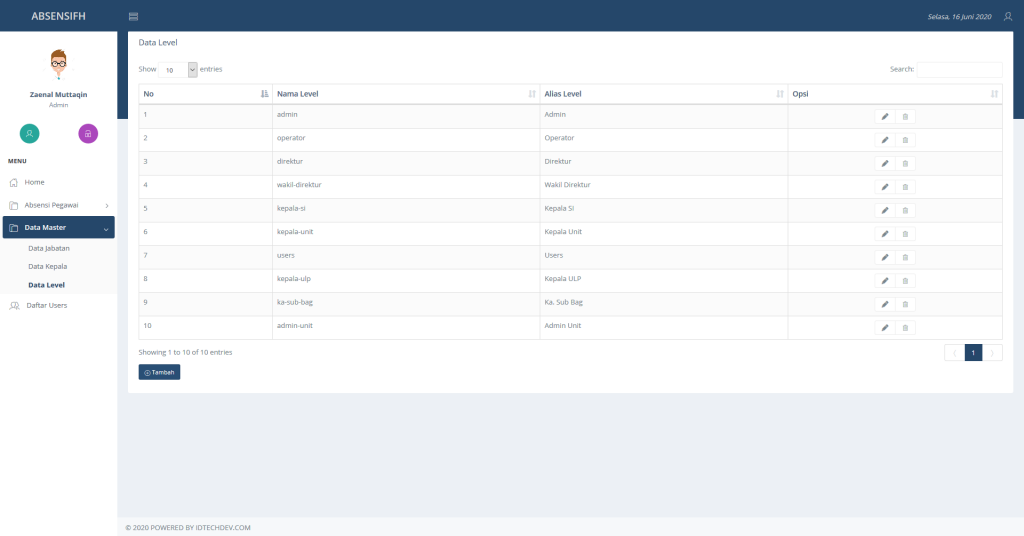Edit the kepala-si level row
1024x536 pixels.
885,210
